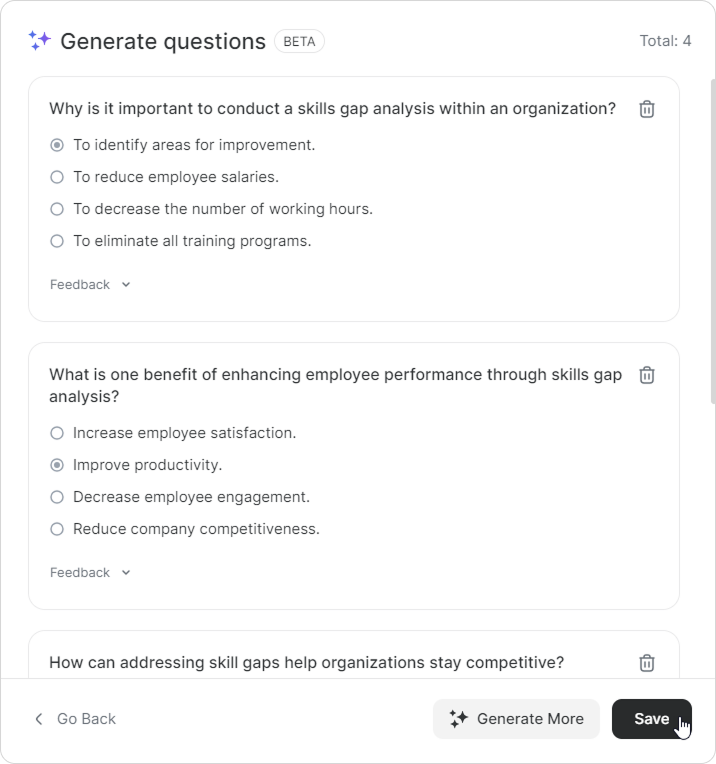Pick 'To eliminate all training programs' option
The image size is (716, 764).
pos(57,241)
